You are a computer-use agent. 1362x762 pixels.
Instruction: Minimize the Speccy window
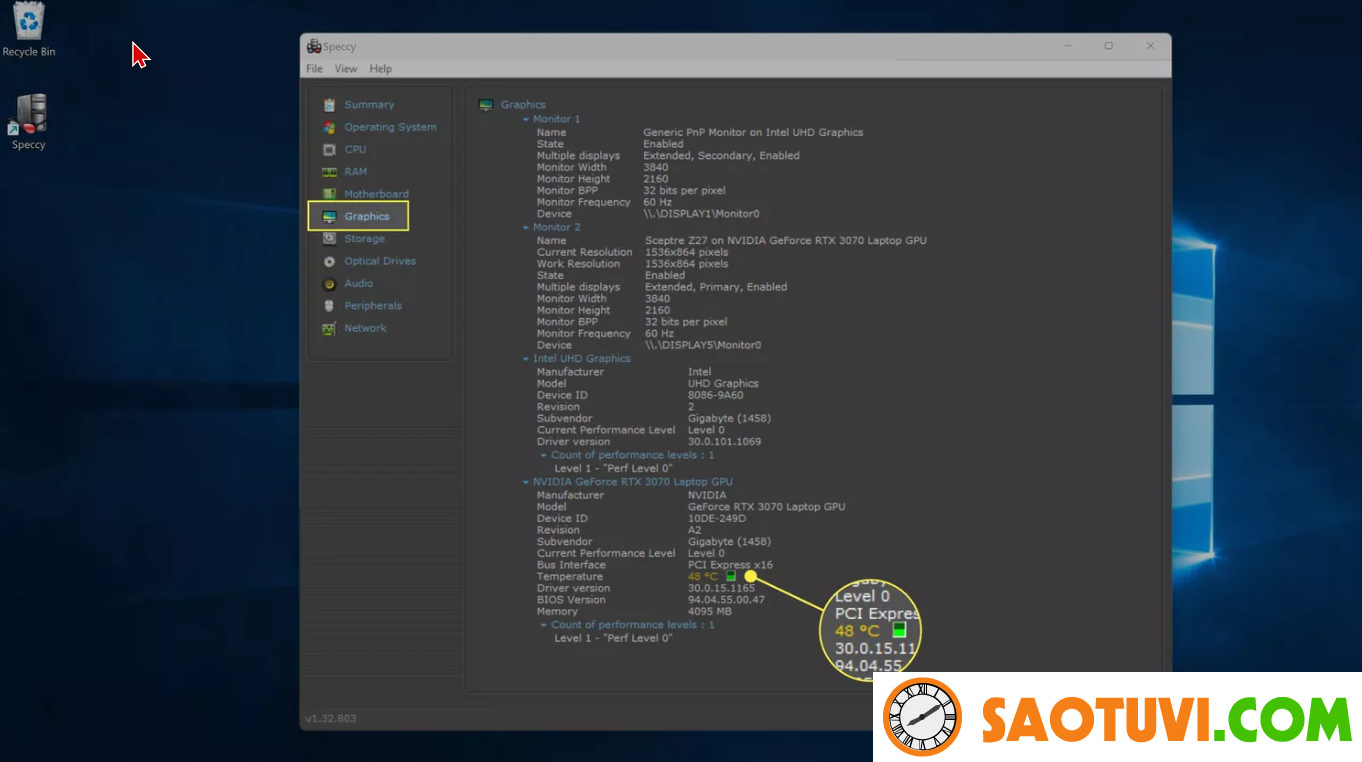(x=1066, y=46)
